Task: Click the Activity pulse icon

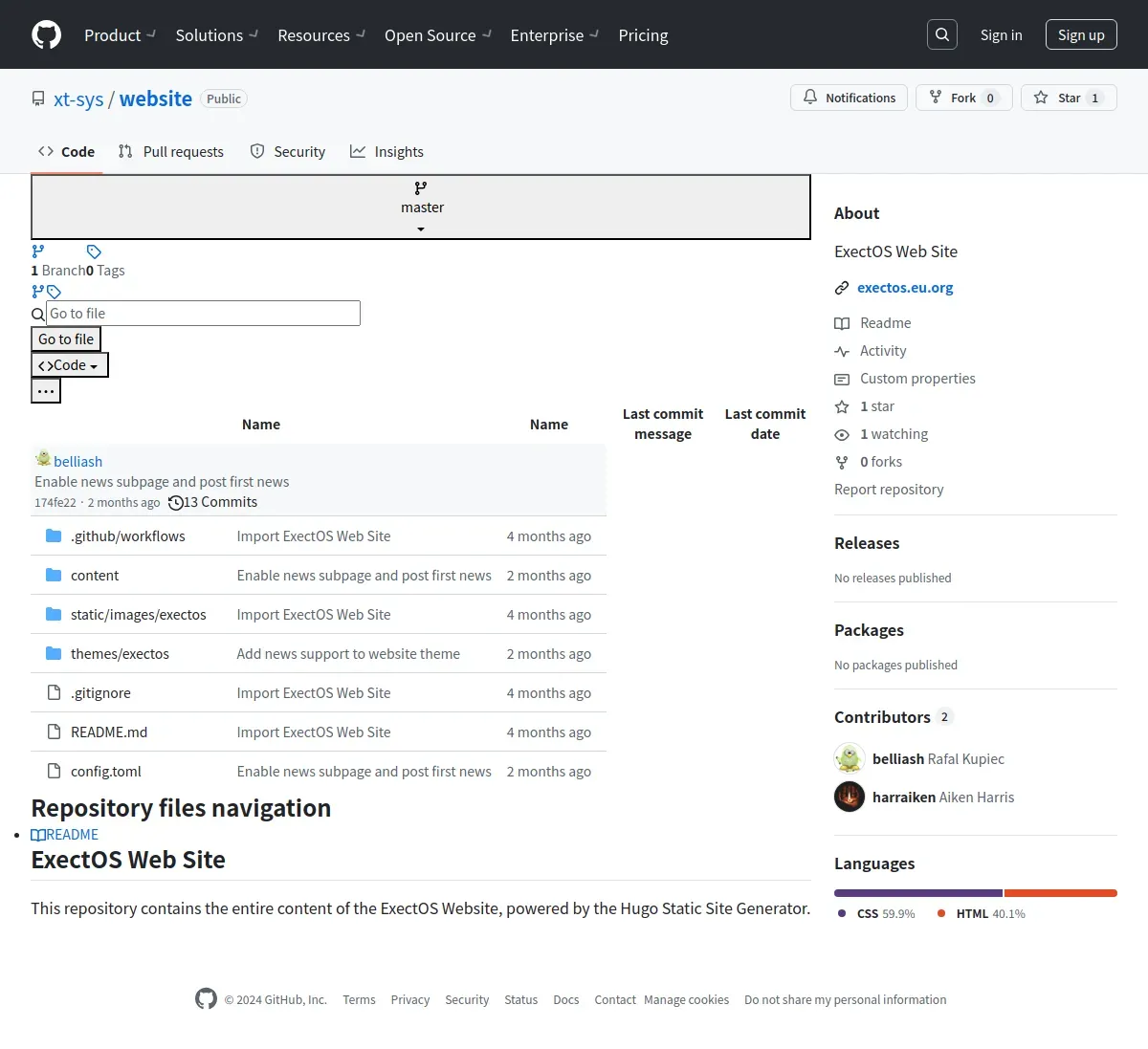Action: pyautogui.click(x=842, y=351)
